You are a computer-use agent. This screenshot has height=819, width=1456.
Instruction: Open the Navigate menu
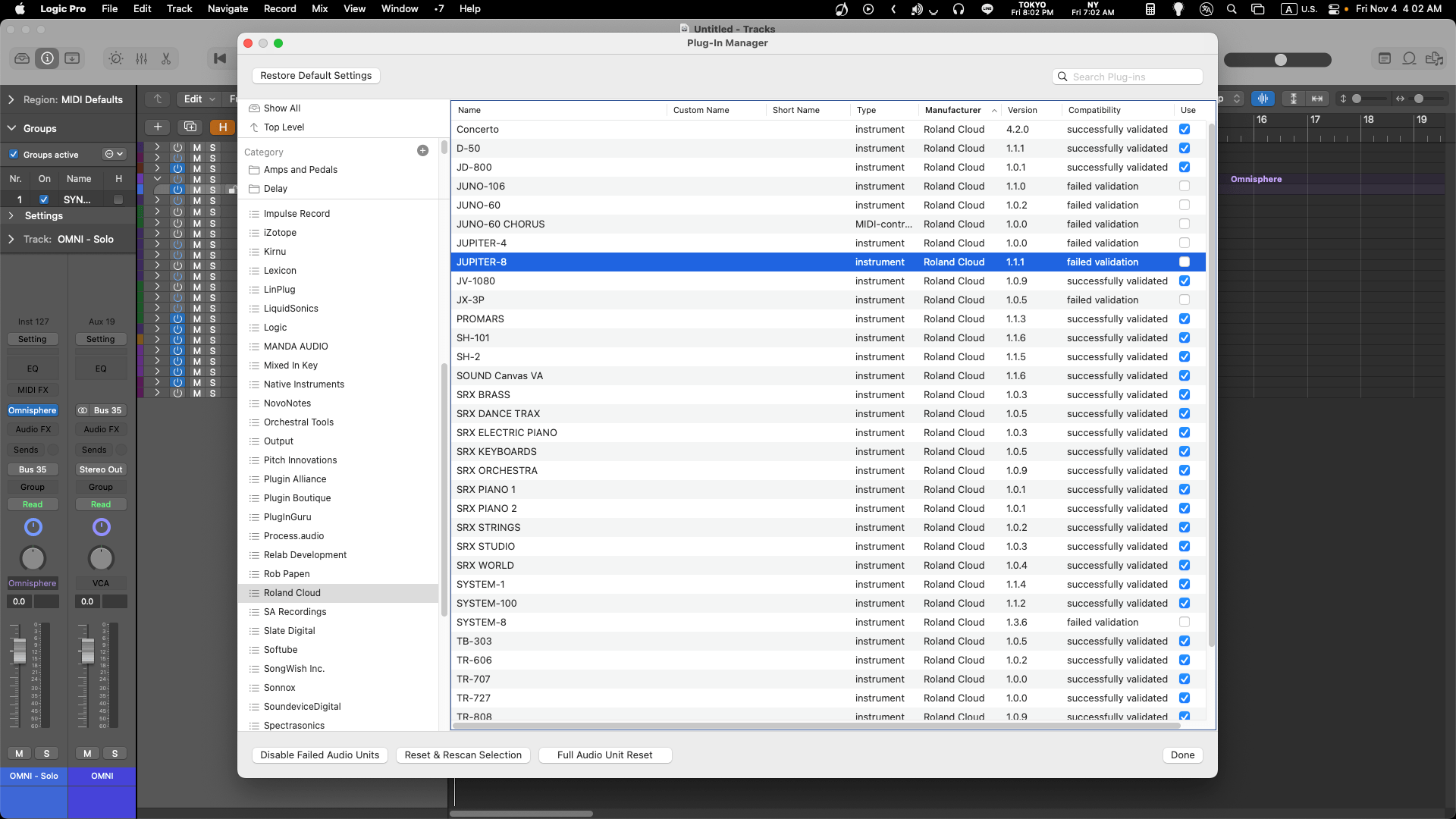(227, 9)
